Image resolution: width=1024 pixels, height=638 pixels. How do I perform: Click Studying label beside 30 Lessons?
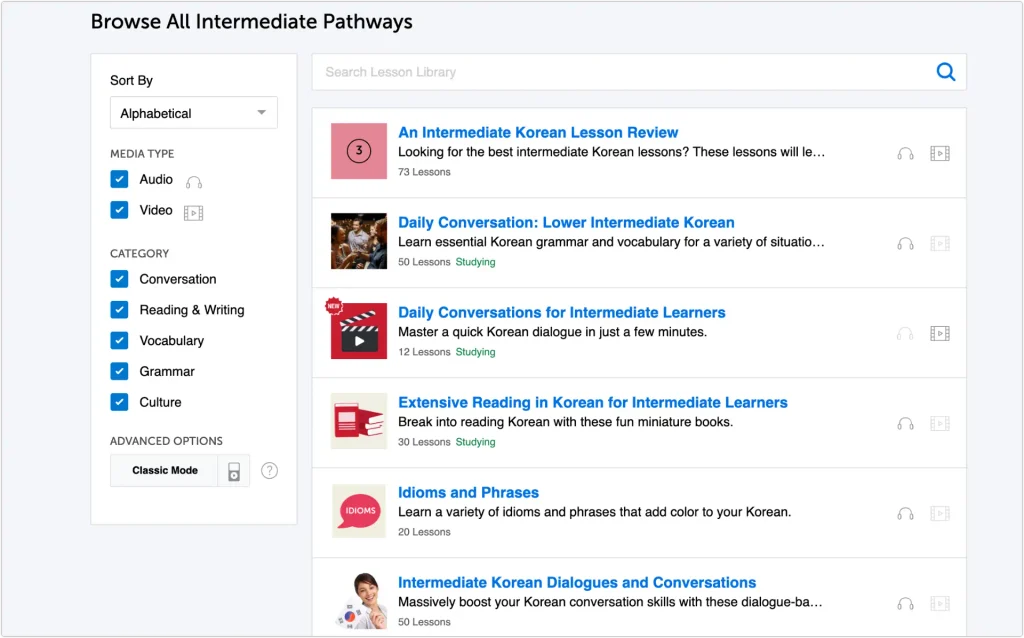point(475,443)
